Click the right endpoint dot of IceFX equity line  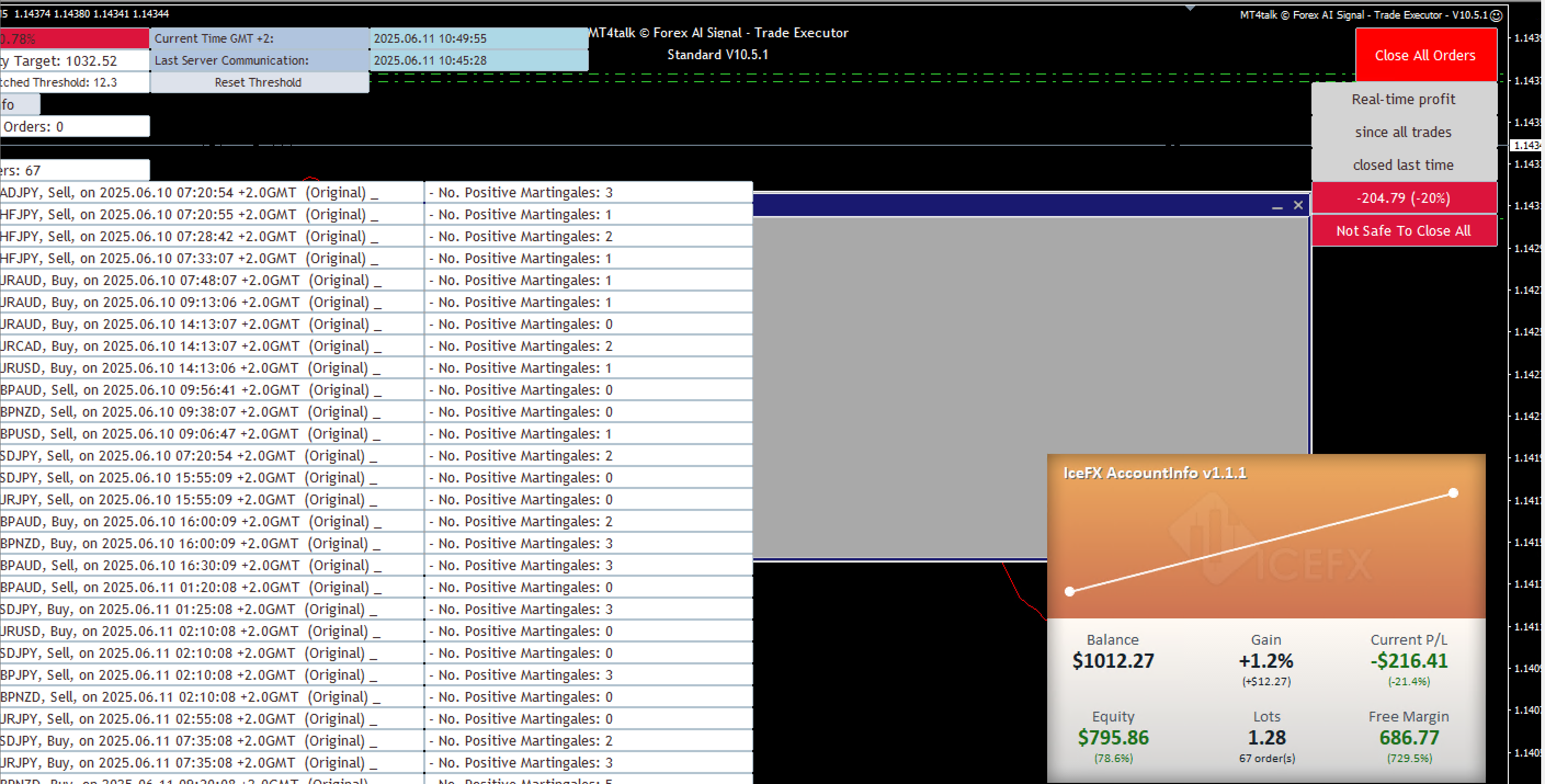pos(1453,493)
